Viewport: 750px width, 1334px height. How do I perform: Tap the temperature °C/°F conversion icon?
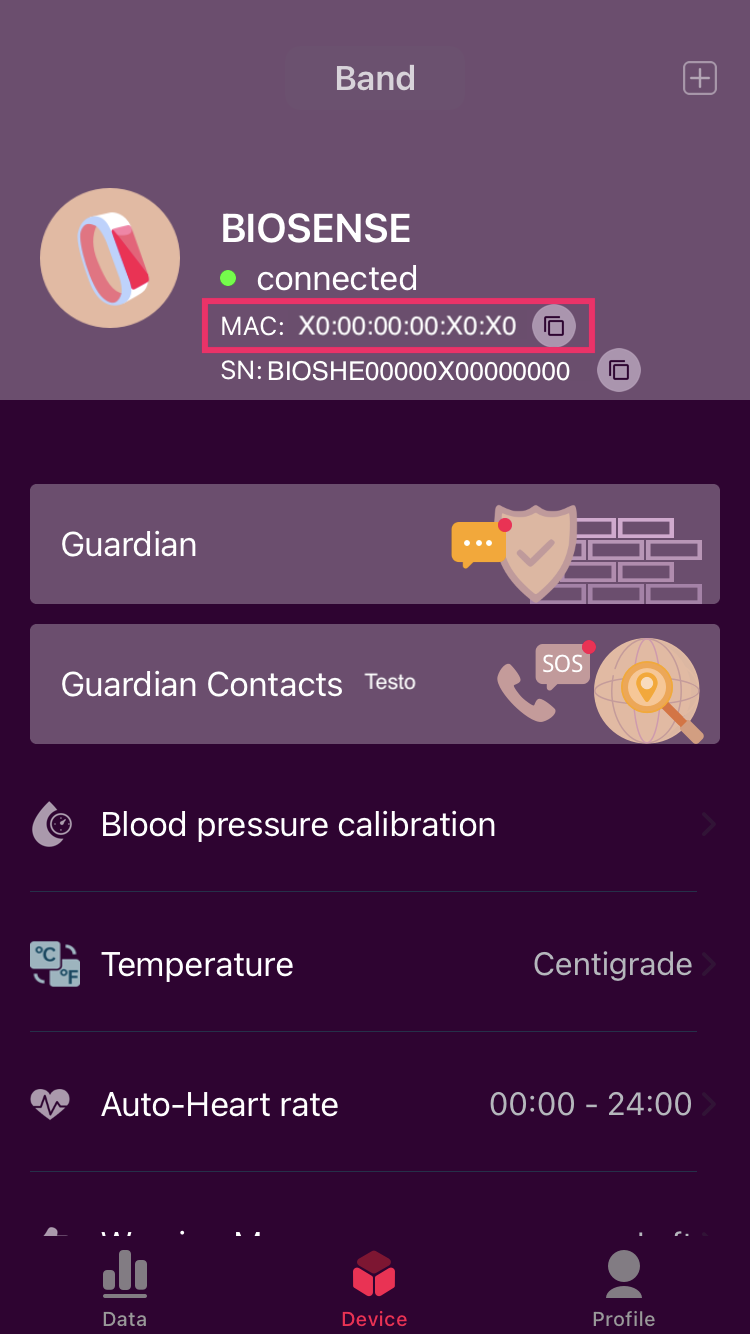tap(55, 963)
